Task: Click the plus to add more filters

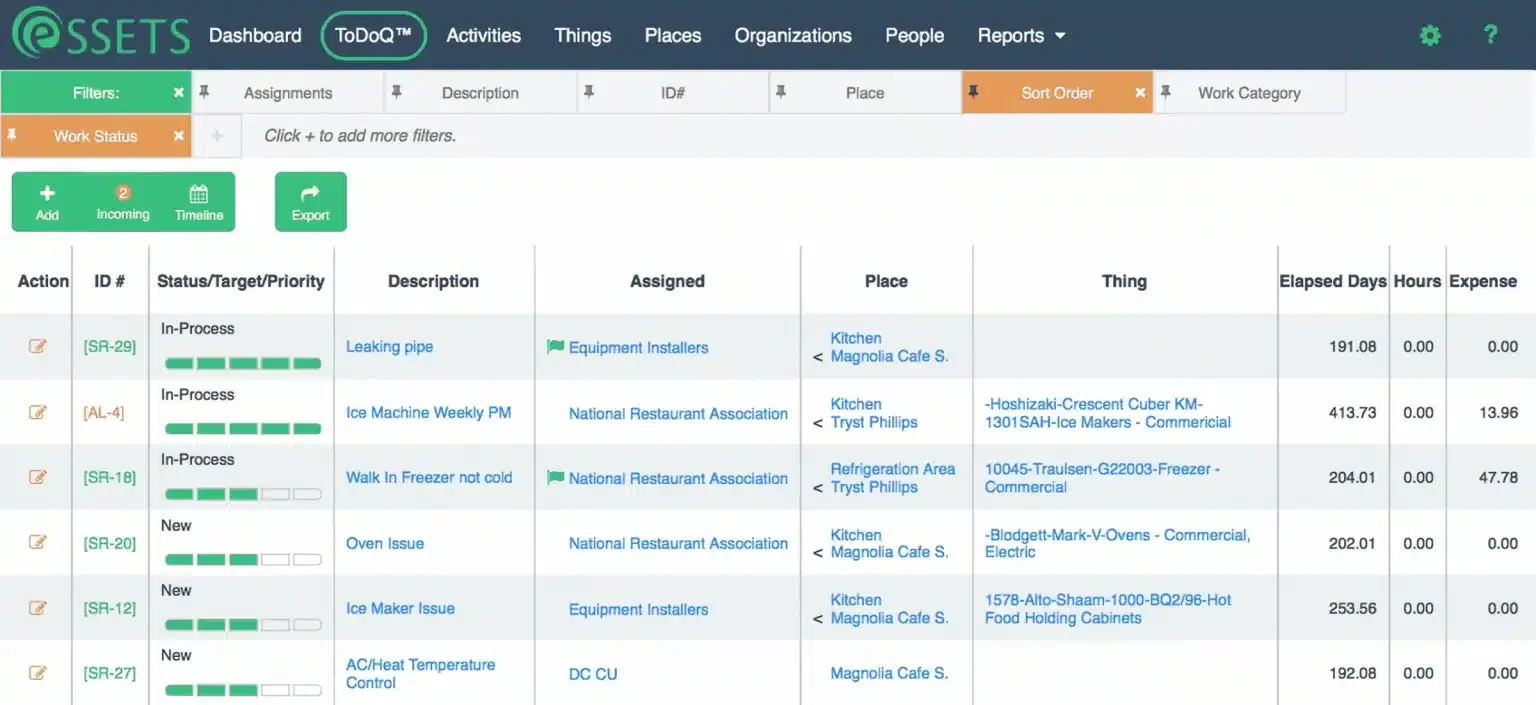Action: [217, 136]
